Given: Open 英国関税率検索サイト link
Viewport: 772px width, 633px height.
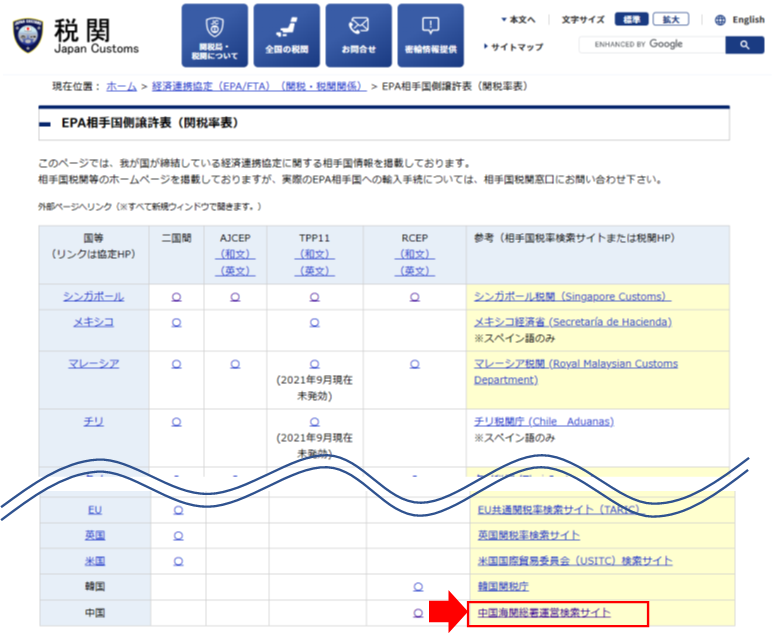Looking at the screenshot, I should click(529, 535).
